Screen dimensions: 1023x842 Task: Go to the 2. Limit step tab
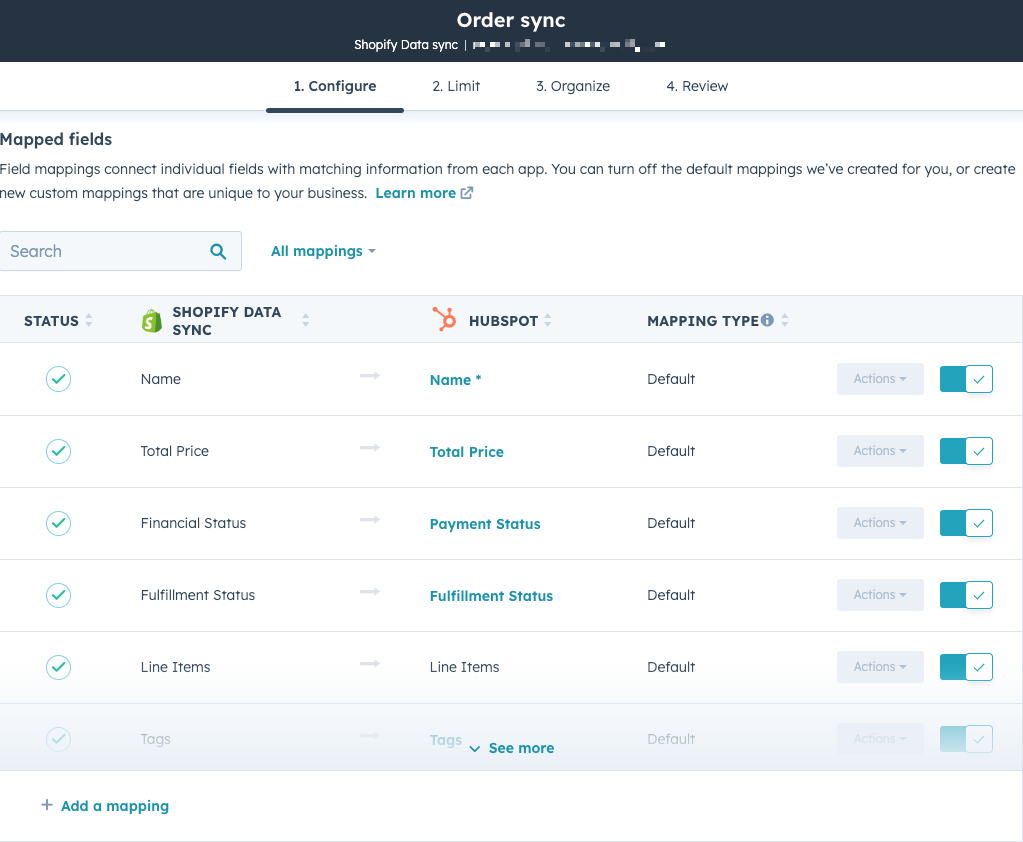(x=456, y=86)
